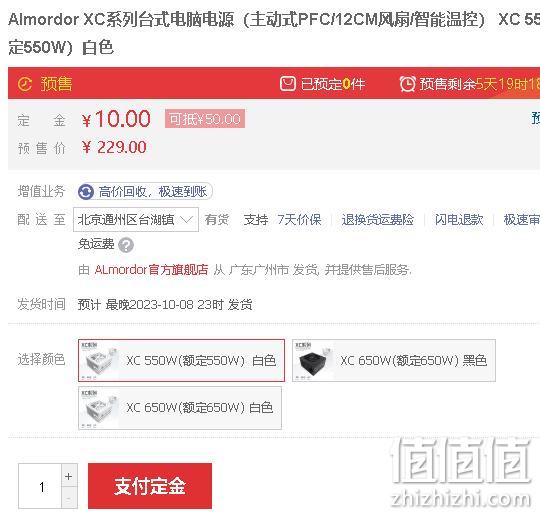The width and height of the screenshot is (540, 516).
Task: Click the presale clock icon
Action: [x=24, y=84]
